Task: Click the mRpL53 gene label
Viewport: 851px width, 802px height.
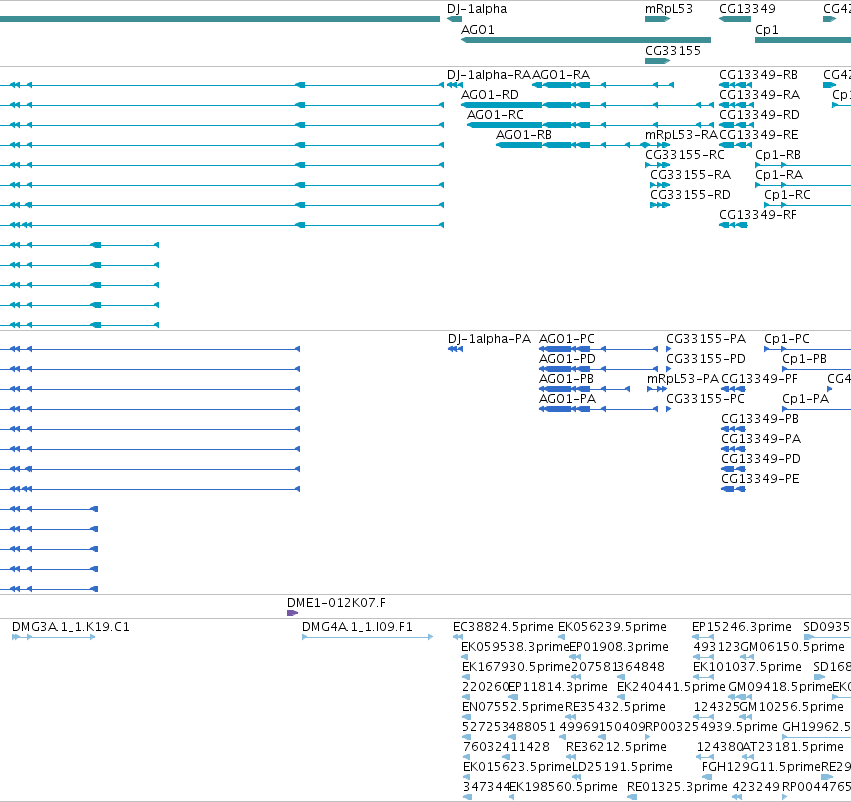Action: click(x=669, y=9)
